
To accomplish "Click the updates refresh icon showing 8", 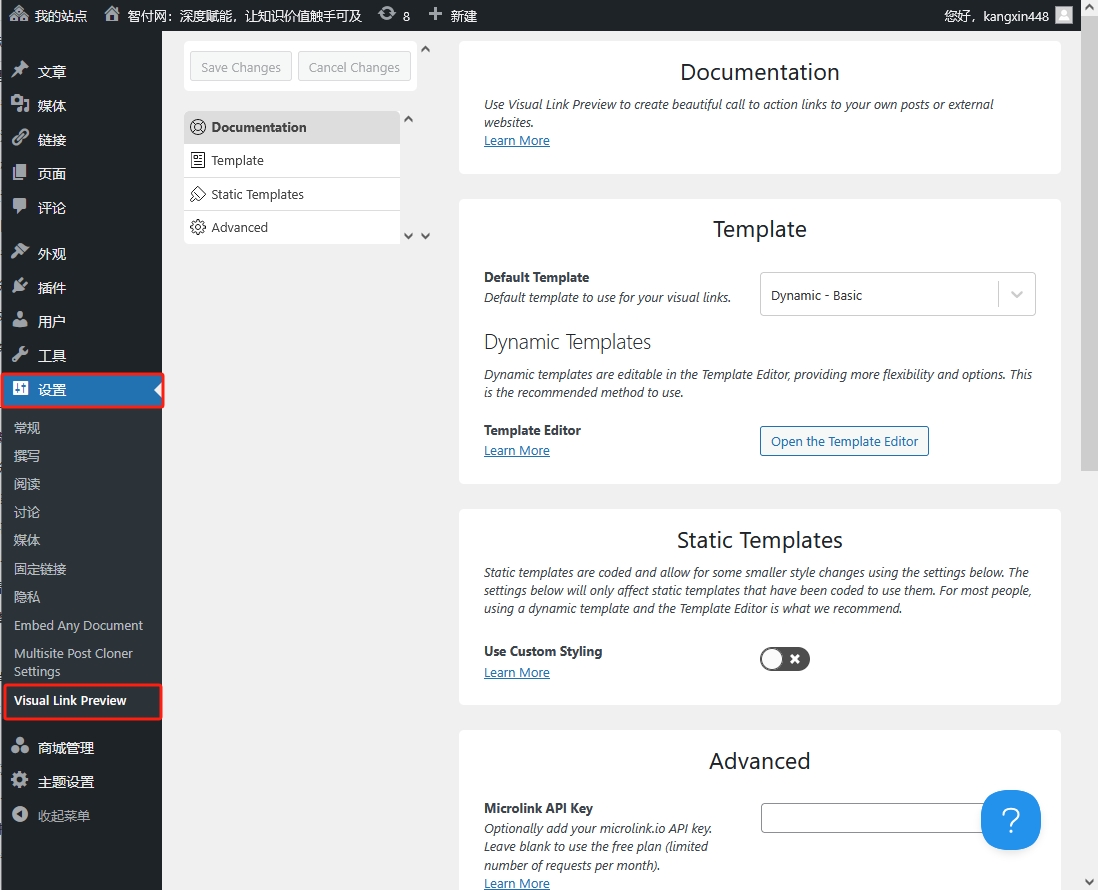I will coord(387,14).
